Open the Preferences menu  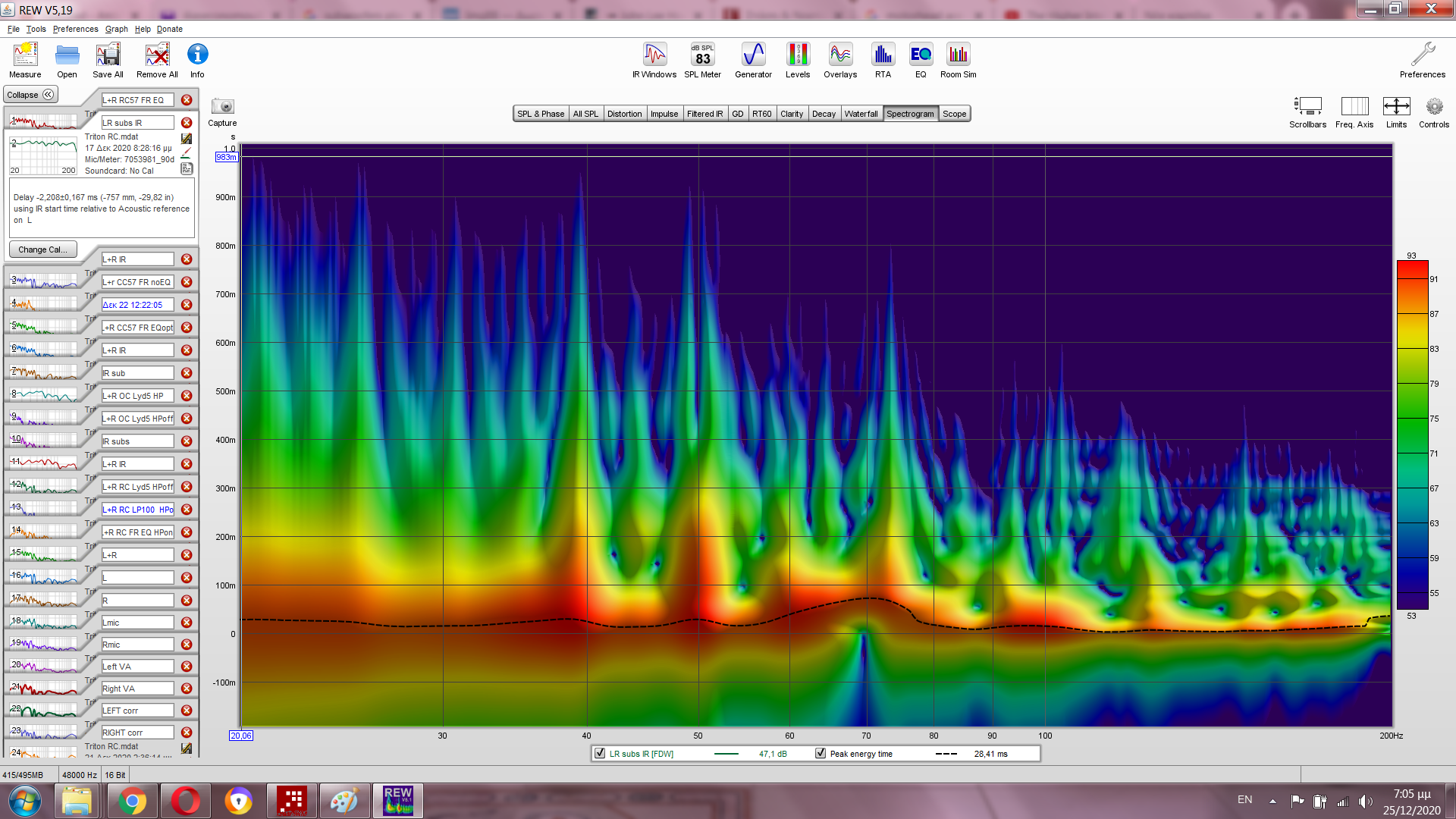[75, 29]
